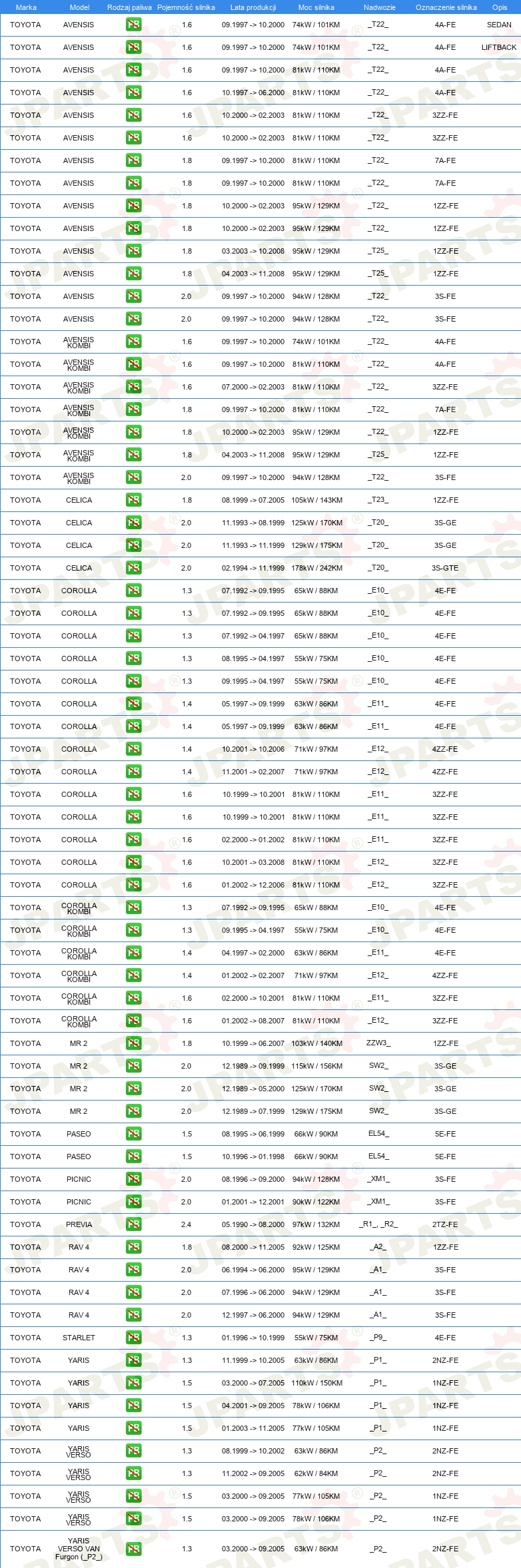This screenshot has width=521, height=1568.
Task: Click fuel icon for COROLLA KOMBI 04.1997 -> 02.2000
Action: tap(133, 953)
